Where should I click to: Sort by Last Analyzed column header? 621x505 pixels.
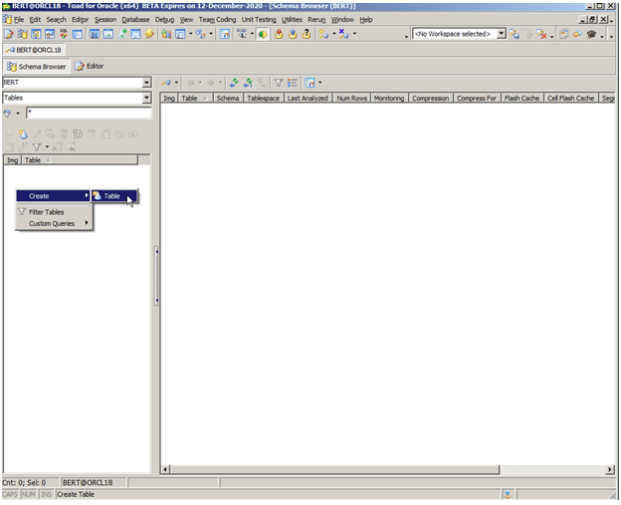[x=308, y=98]
